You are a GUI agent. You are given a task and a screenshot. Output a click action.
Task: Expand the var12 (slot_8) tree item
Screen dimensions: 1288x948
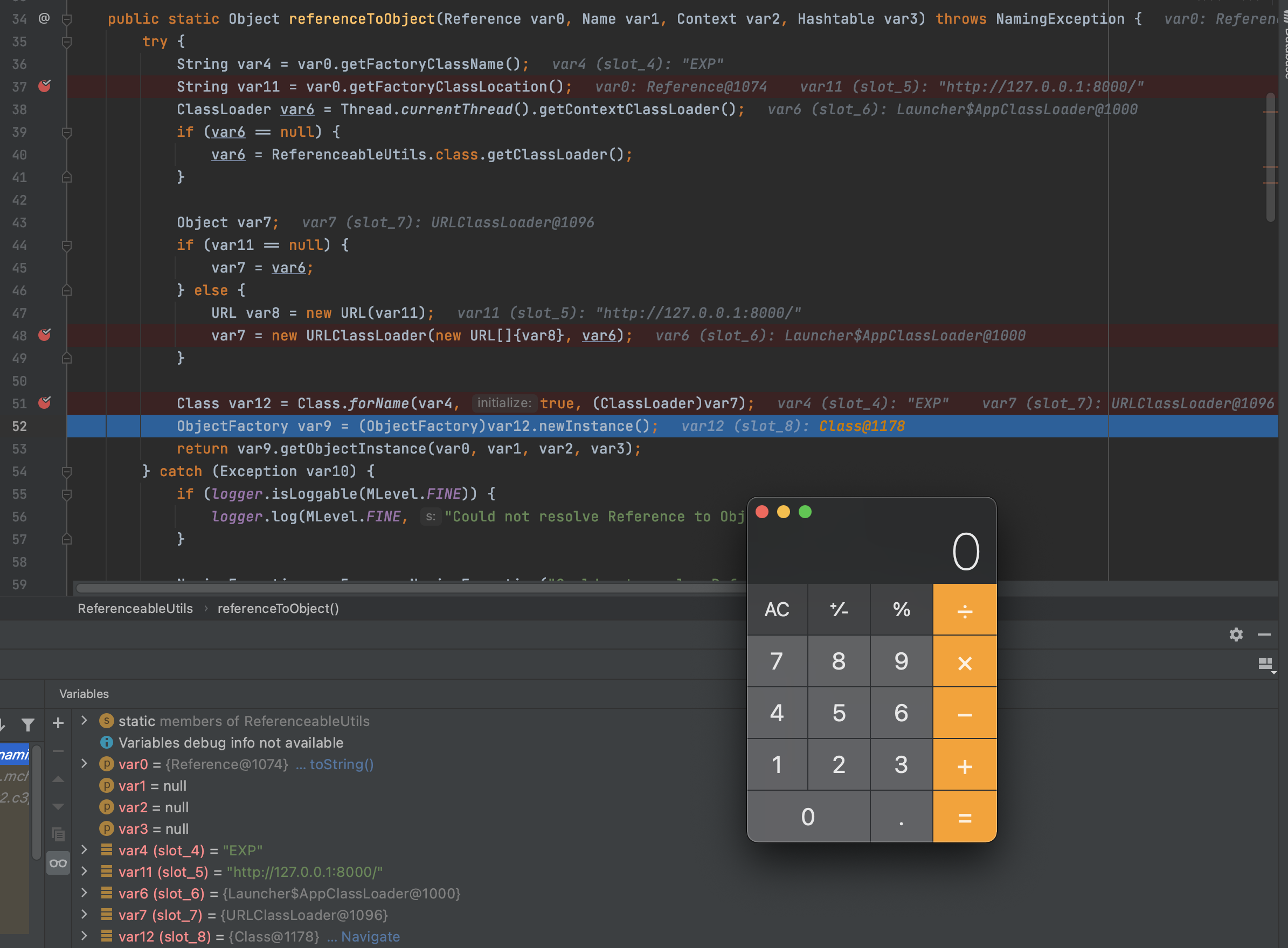point(84,936)
